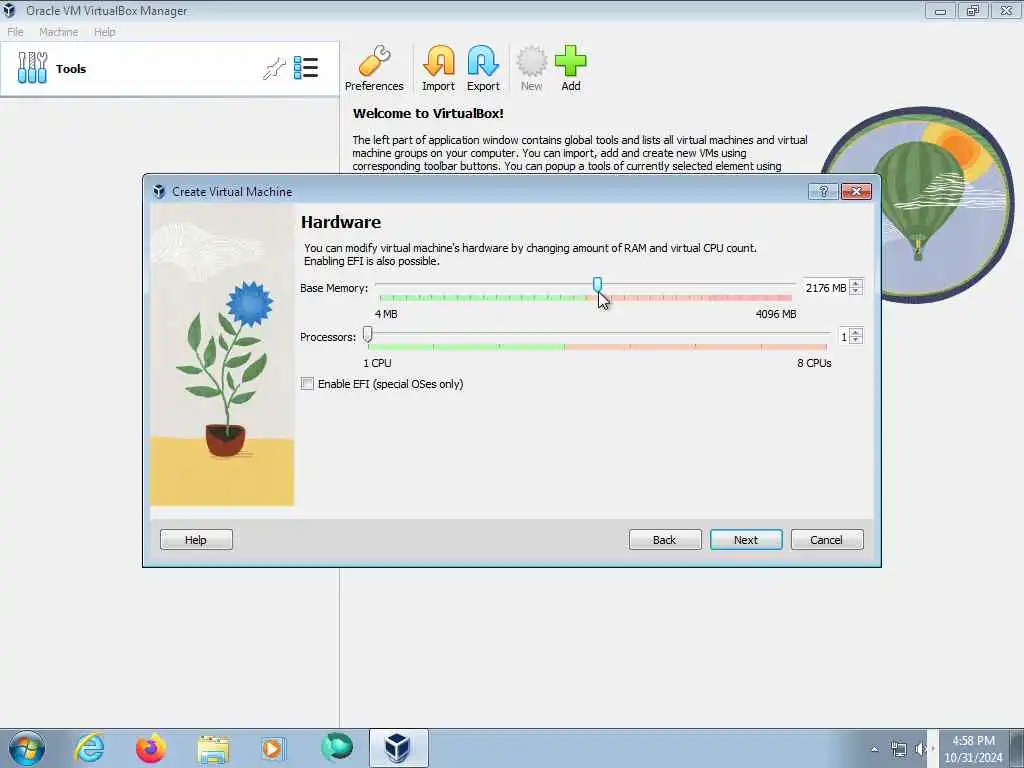Click the network tray icon

point(899,749)
